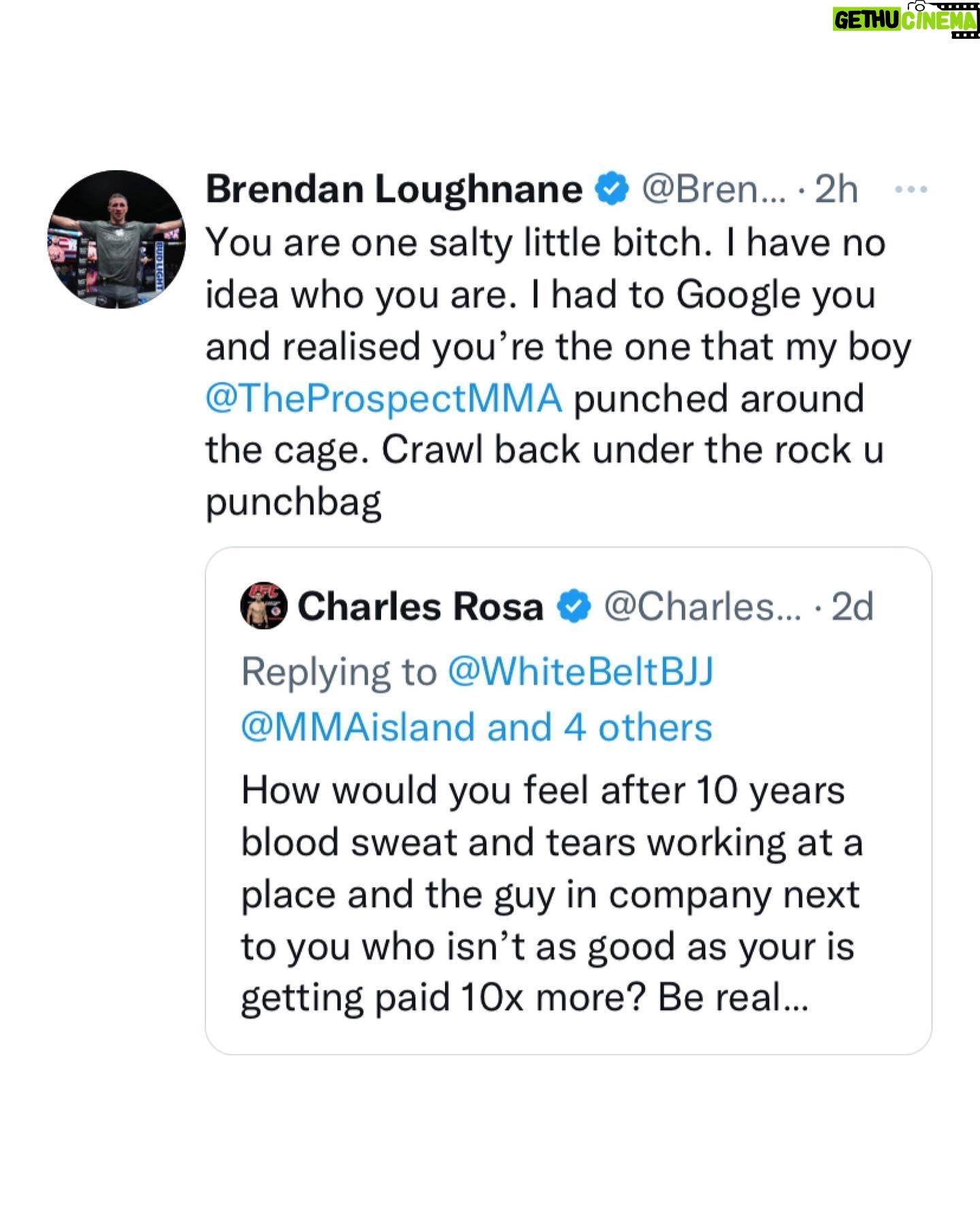Click Brendan Loughnane's verified badge
Image resolution: width=980 pixels, height=1216 pixels.
[612, 190]
